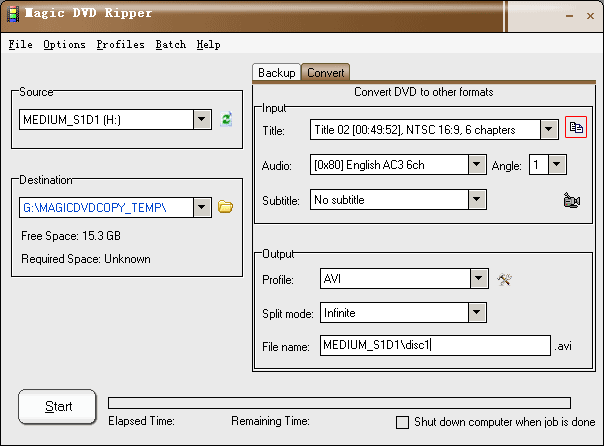Toggle shut down computer when done
This screenshot has width=604, height=446.
(x=403, y=422)
